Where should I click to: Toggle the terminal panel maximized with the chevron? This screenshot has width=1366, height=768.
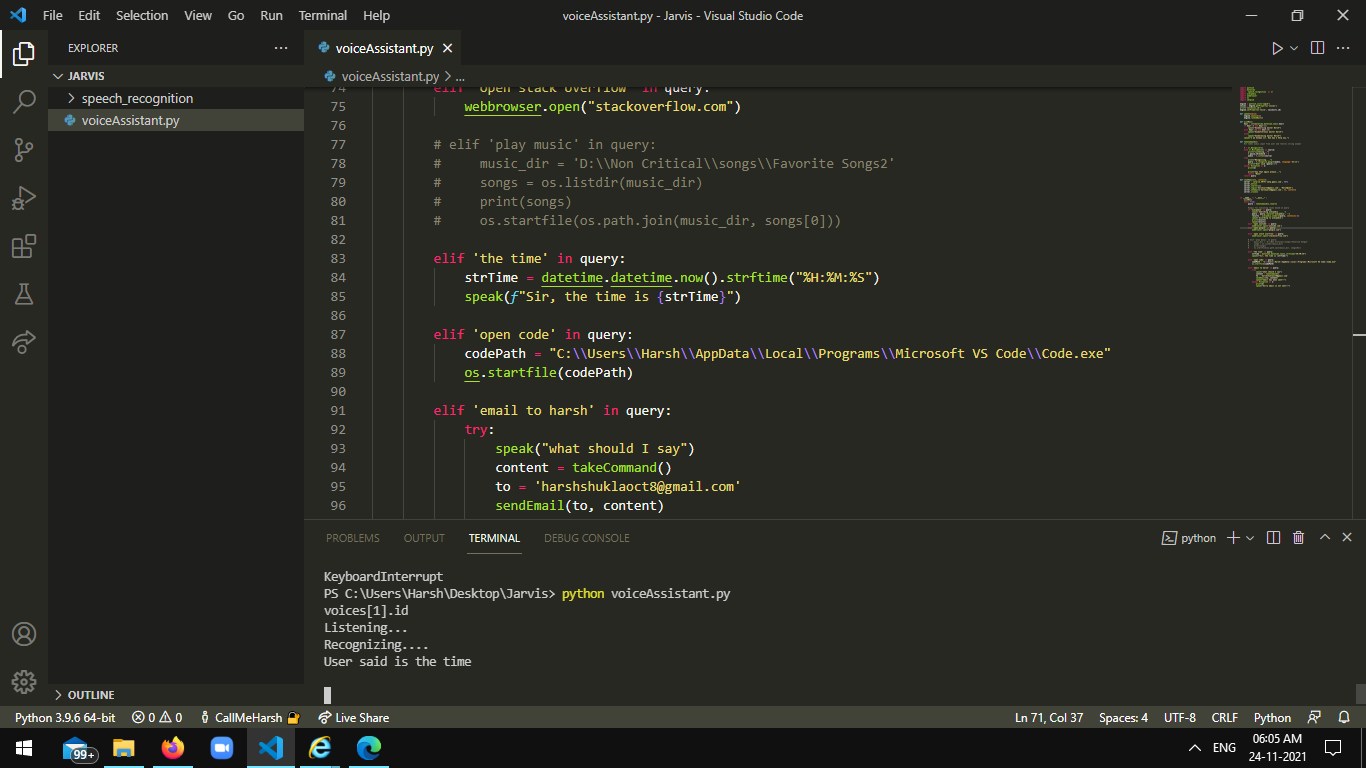point(1324,537)
